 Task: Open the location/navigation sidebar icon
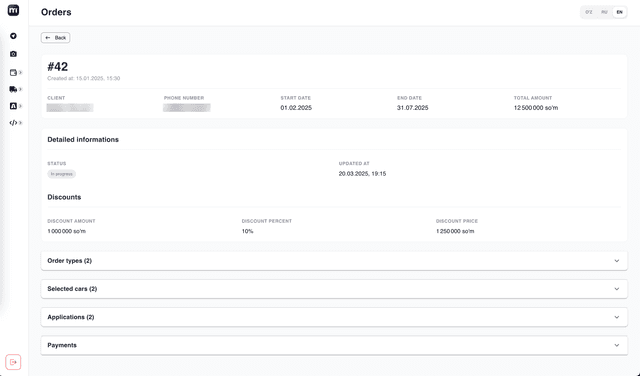[13, 36]
